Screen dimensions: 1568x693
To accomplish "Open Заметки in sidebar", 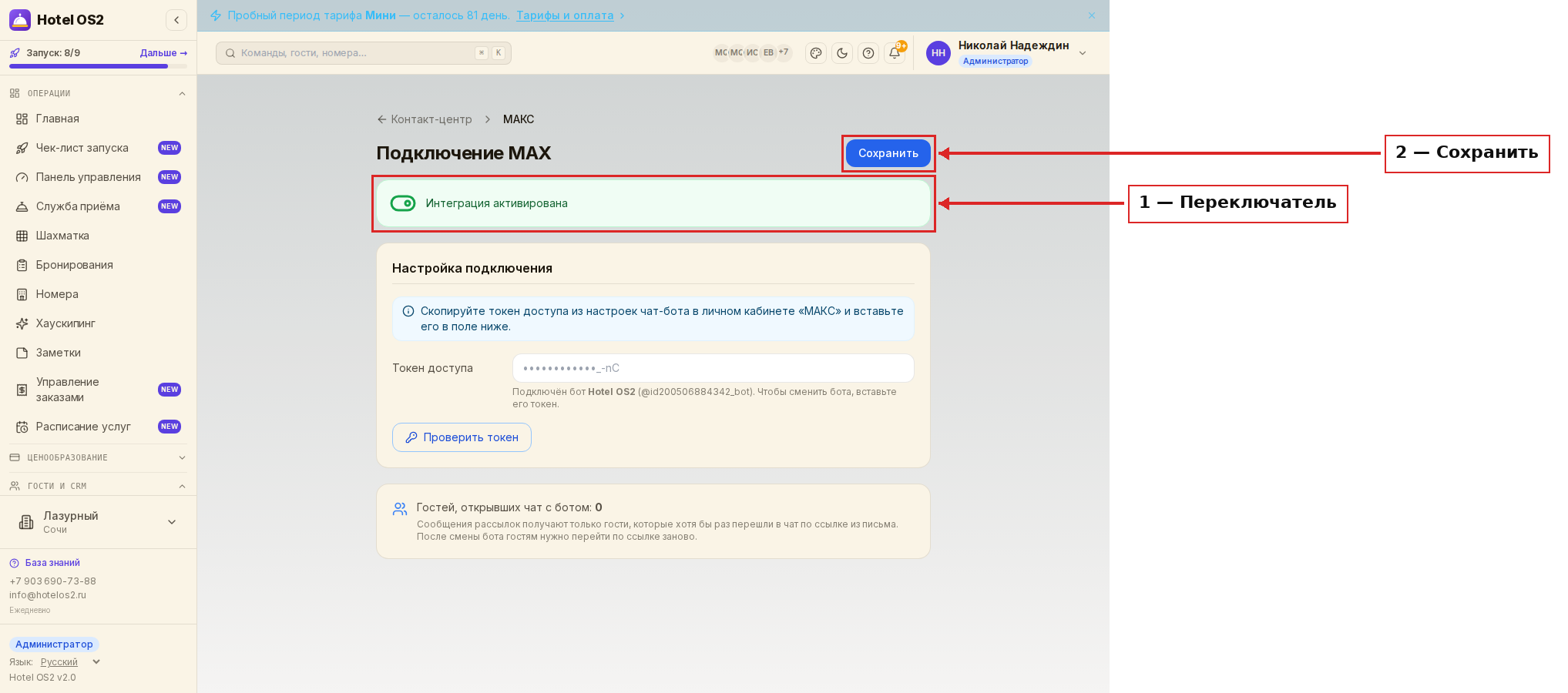I will click(98, 353).
